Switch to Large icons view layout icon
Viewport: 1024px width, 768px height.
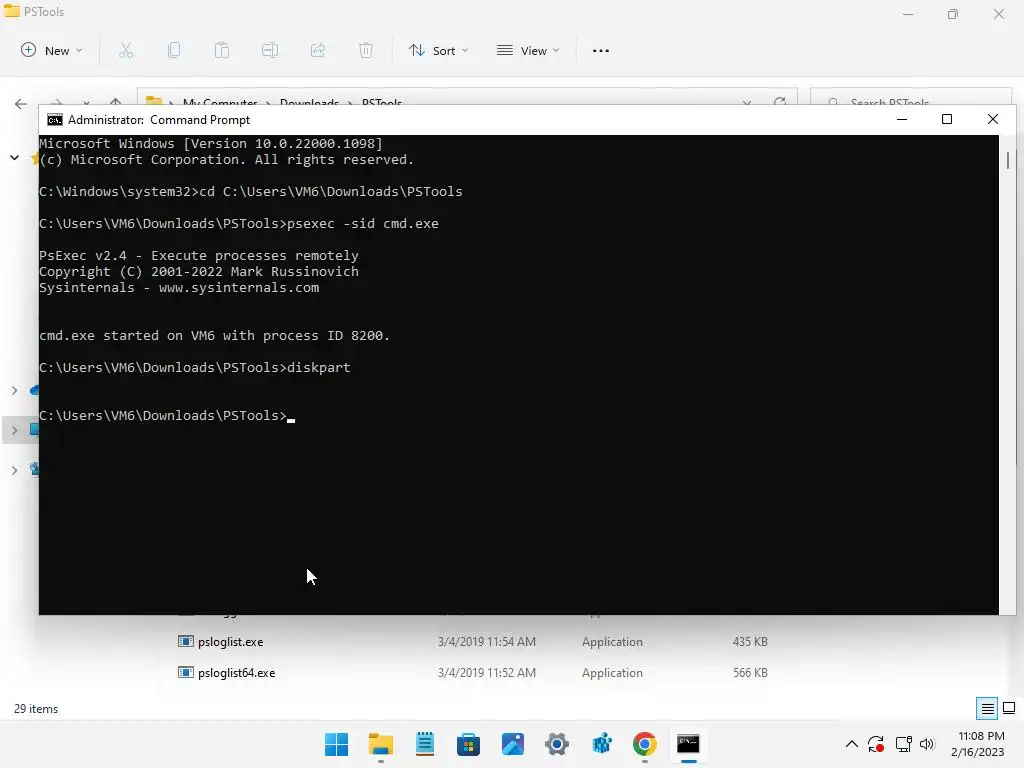[1009, 709]
